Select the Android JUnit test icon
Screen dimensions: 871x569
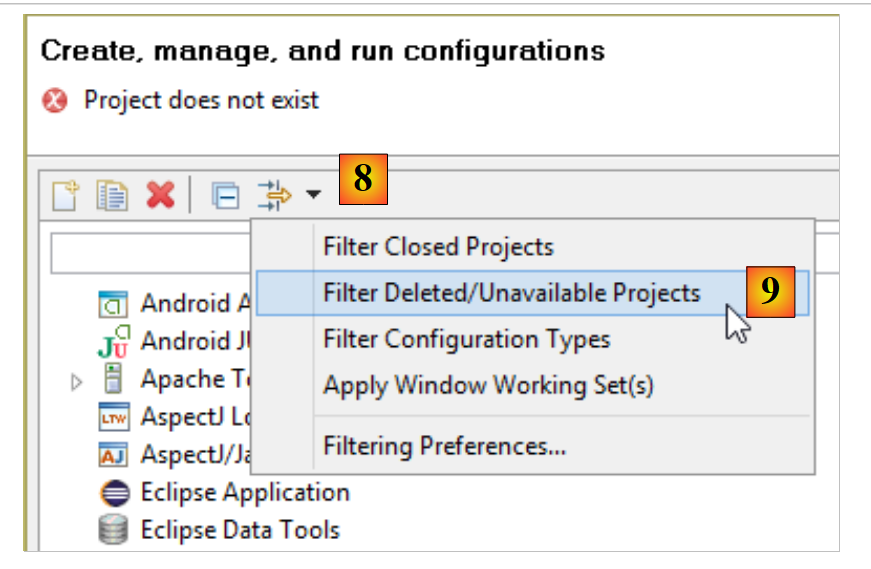(x=113, y=341)
